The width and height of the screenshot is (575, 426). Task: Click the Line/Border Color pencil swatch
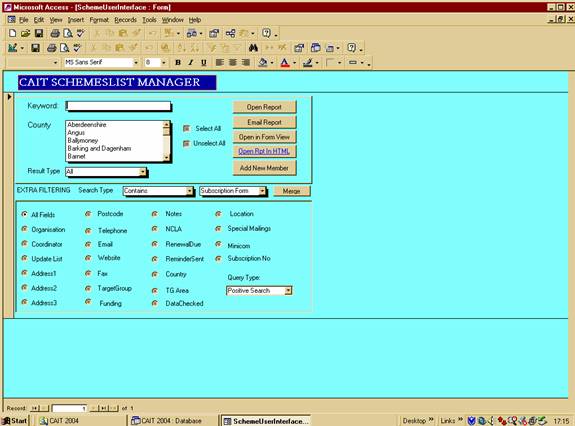pyautogui.click(x=308, y=63)
